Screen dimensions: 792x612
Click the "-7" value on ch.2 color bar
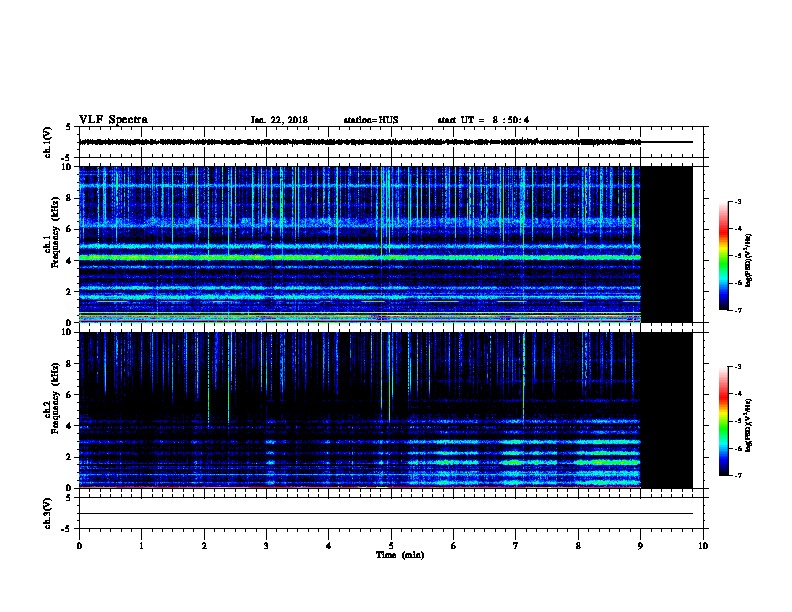click(737, 475)
